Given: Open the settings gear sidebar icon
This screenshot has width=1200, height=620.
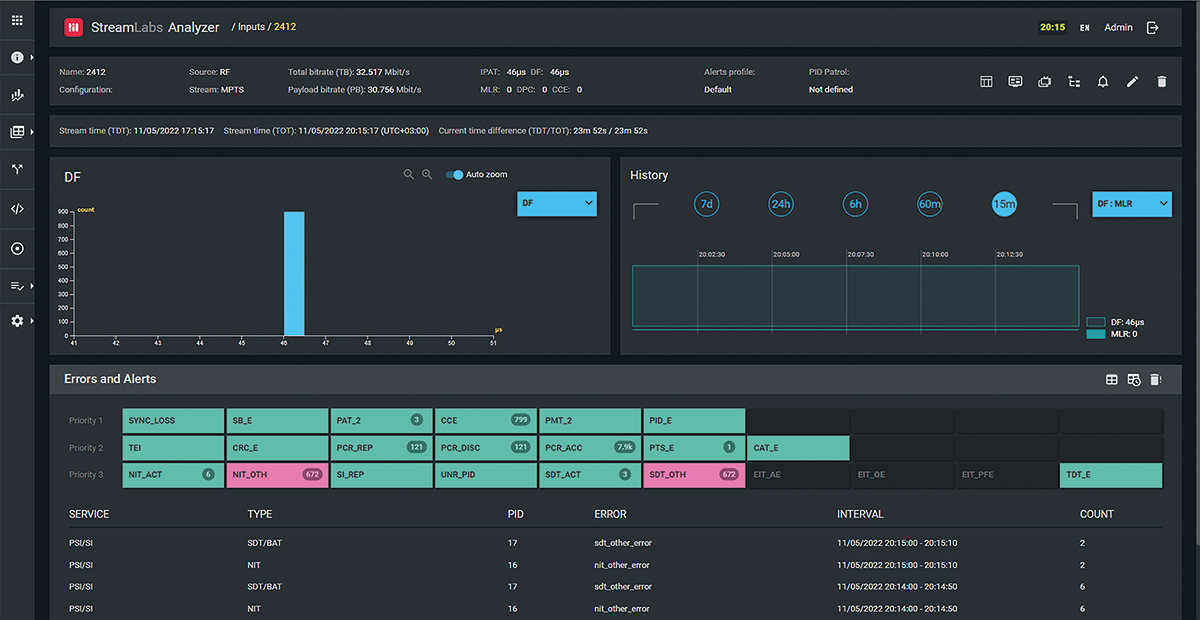Looking at the screenshot, I should tap(17, 321).
